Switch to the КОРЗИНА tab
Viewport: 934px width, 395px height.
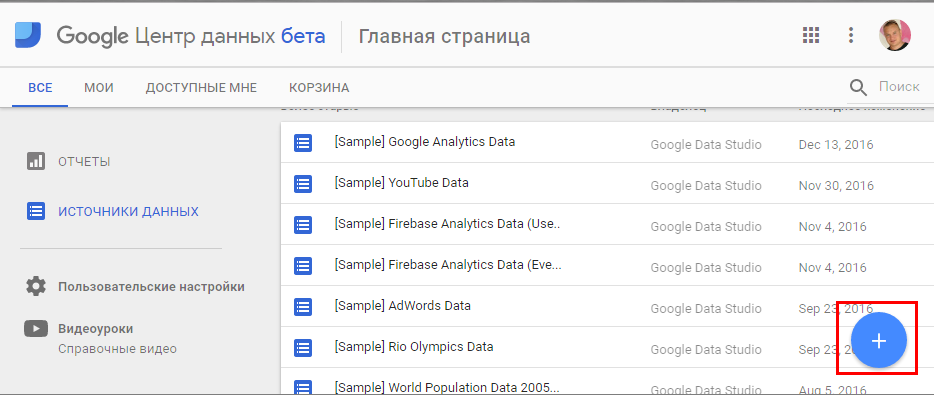click(319, 88)
